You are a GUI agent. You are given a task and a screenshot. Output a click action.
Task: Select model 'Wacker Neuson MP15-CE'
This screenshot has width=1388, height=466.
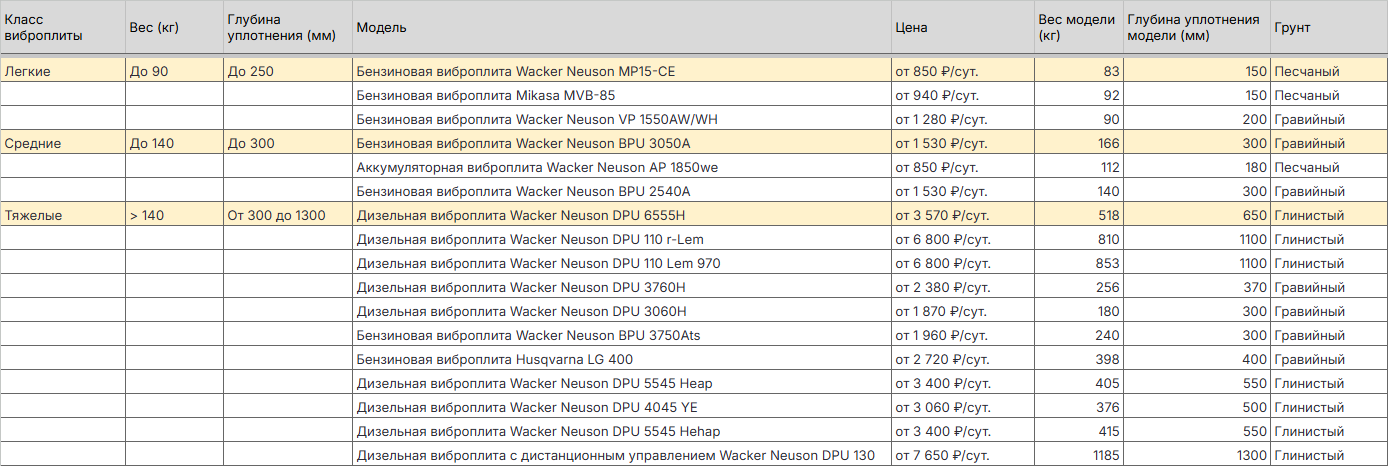[622, 72]
